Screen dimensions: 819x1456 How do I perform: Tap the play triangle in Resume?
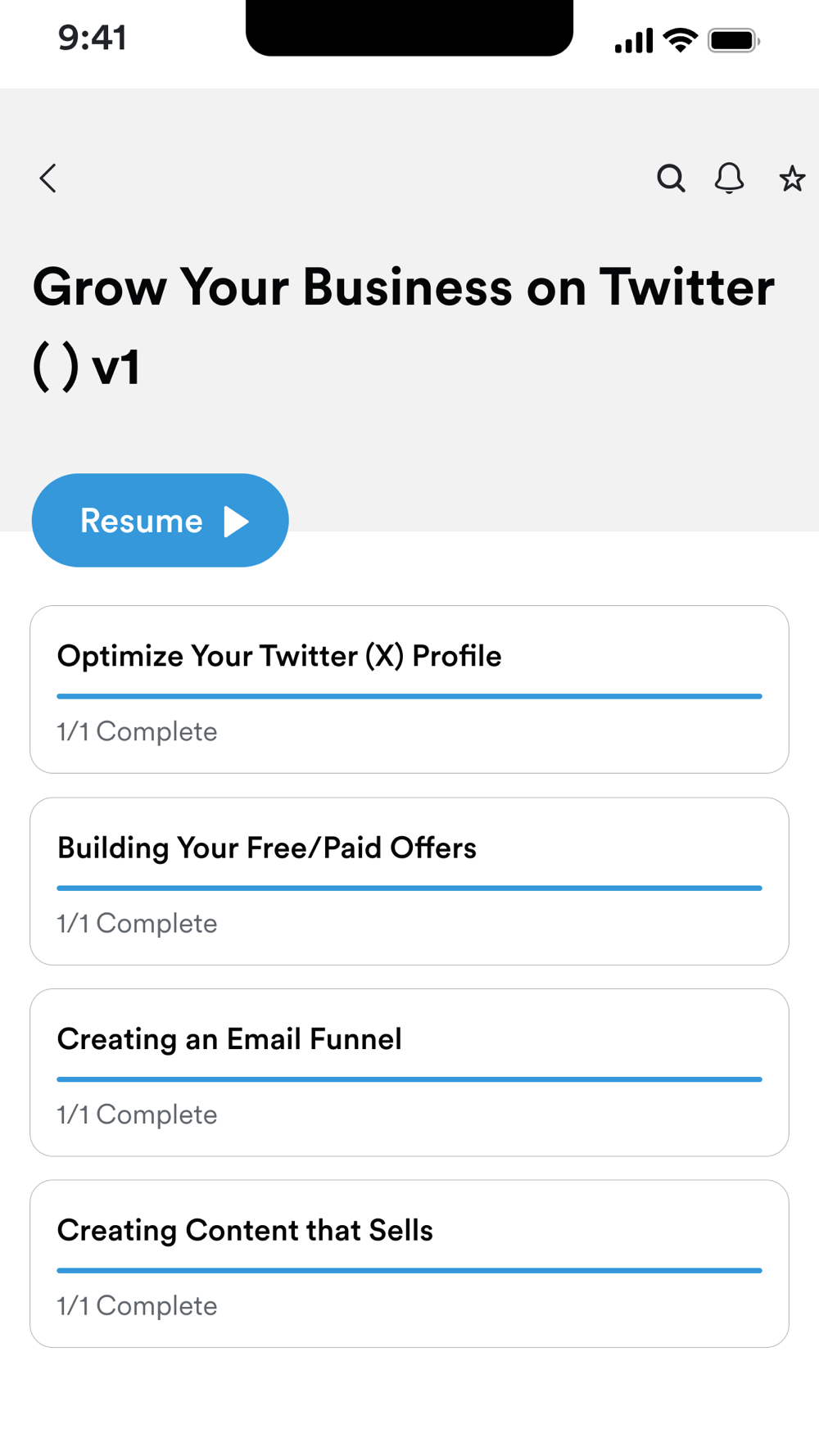click(x=236, y=521)
